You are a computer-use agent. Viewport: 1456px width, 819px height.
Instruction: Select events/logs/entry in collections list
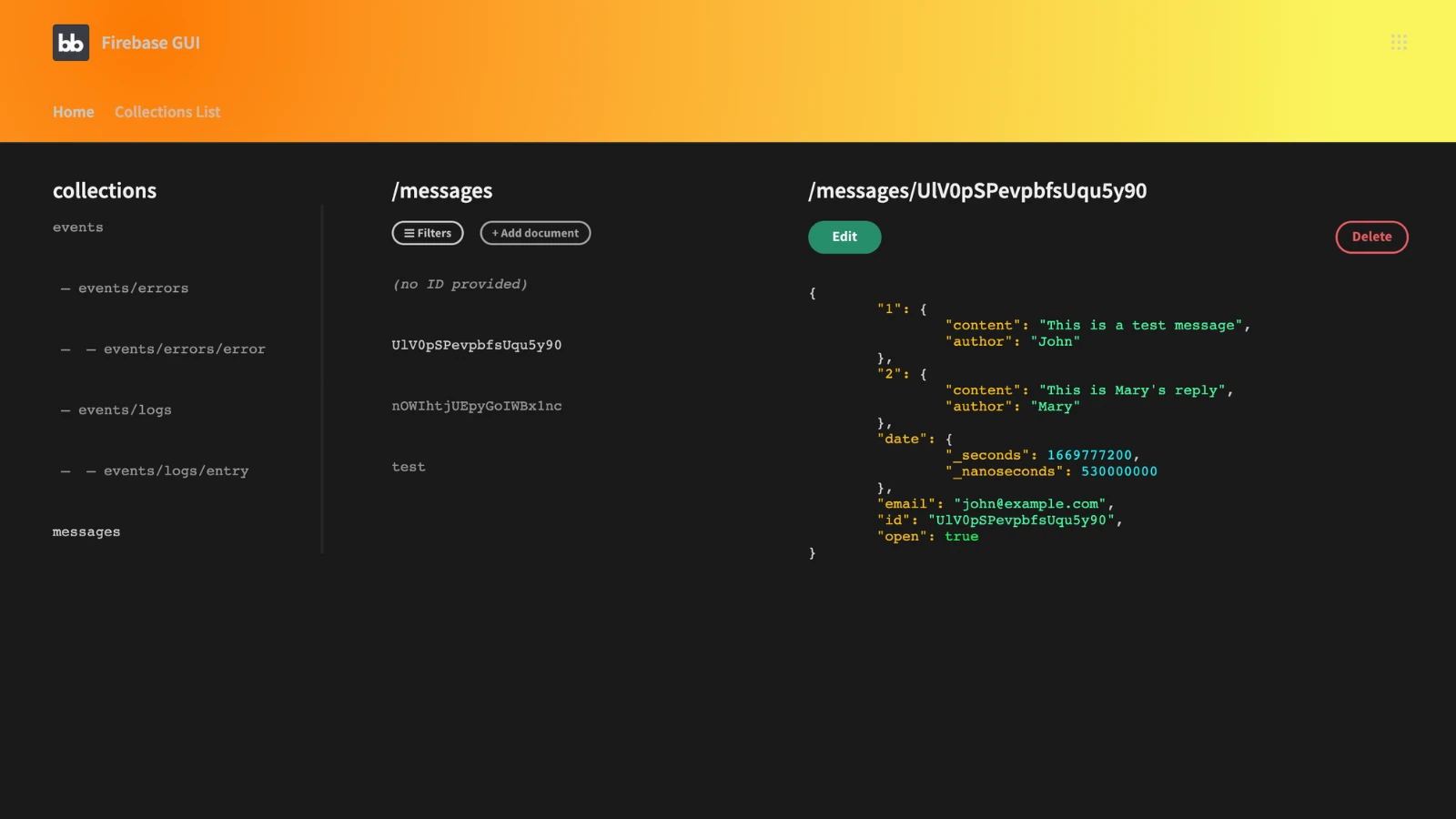coord(176,471)
